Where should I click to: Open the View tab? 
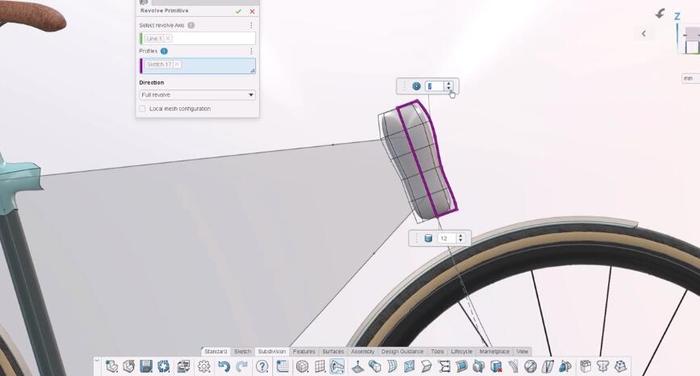(x=522, y=352)
